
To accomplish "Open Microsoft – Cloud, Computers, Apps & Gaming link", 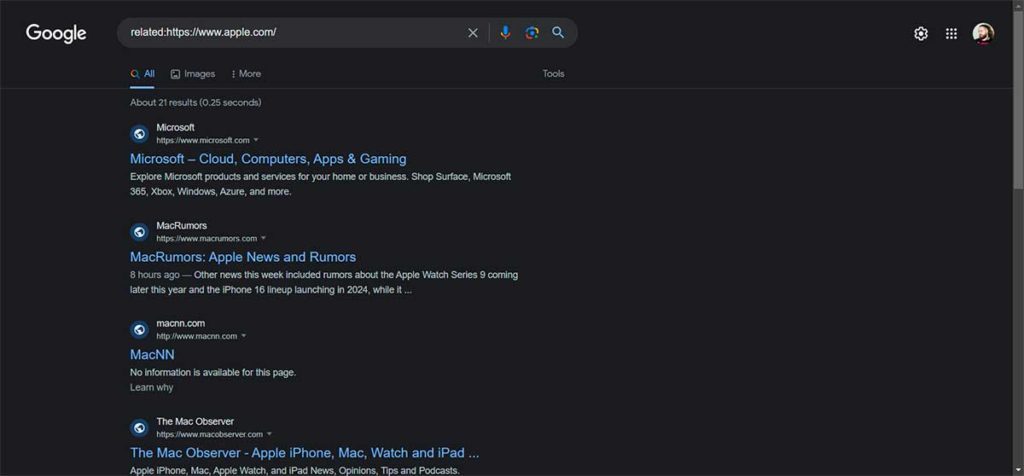I will click(268, 159).
